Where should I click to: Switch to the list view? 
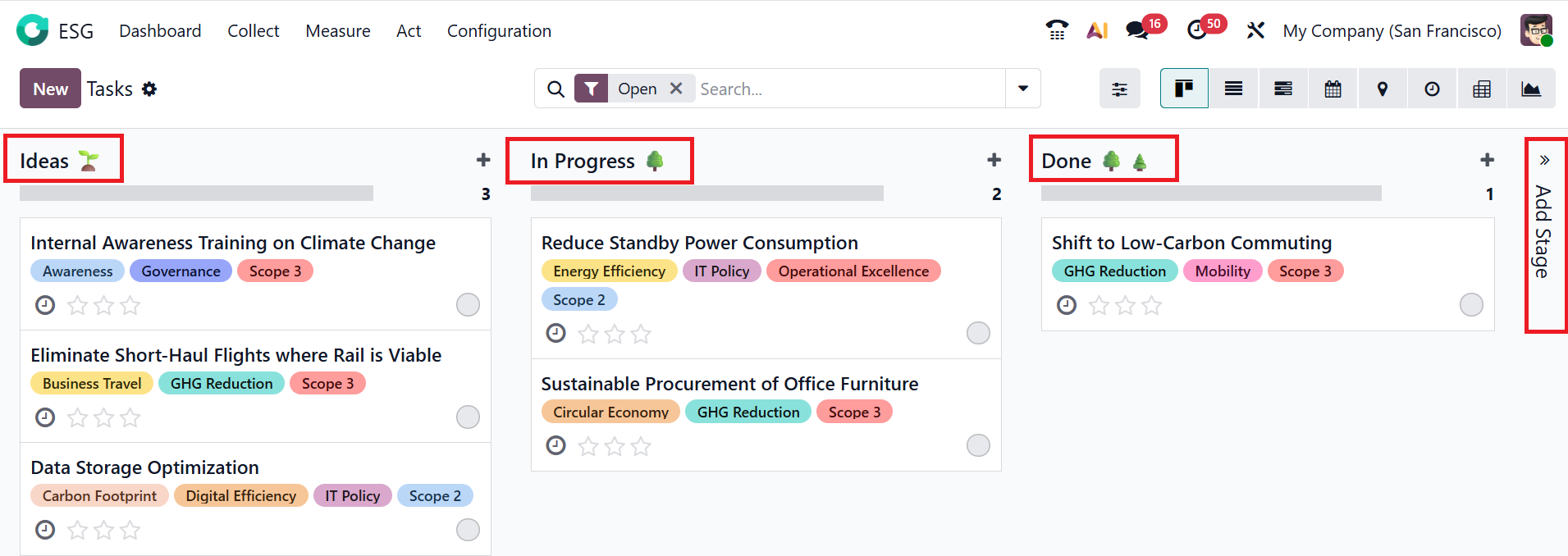coord(1233,89)
